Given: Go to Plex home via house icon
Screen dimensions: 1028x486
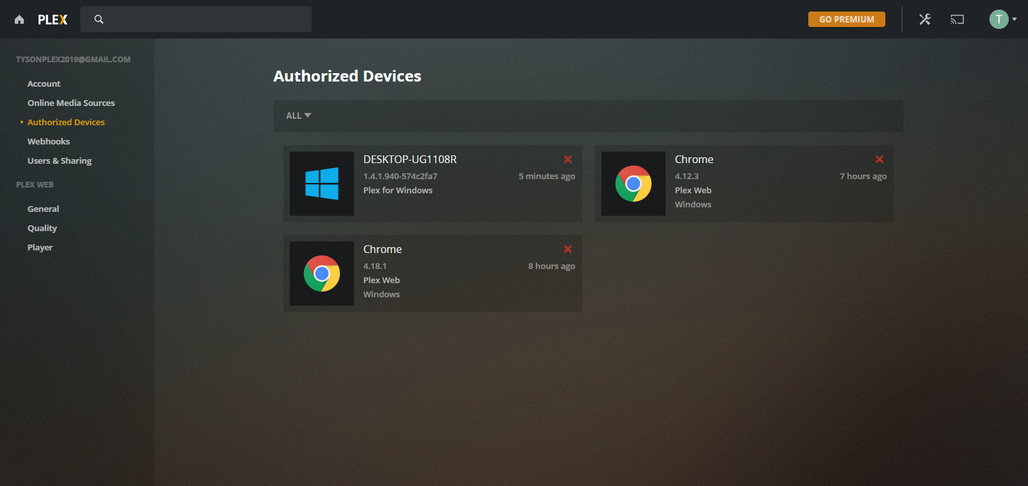Looking at the screenshot, I should 19,20.
